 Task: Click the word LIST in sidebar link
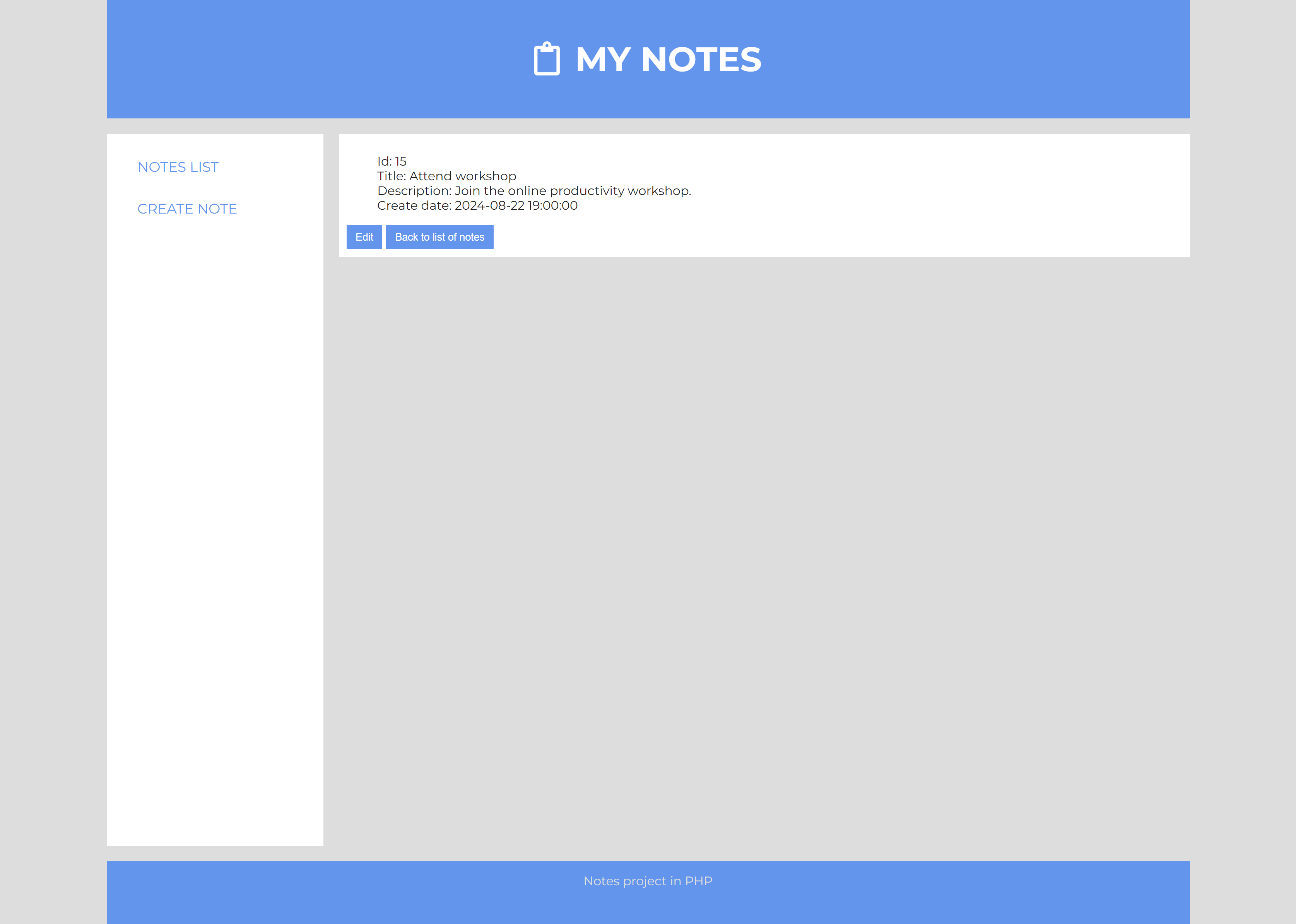[204, 167]
